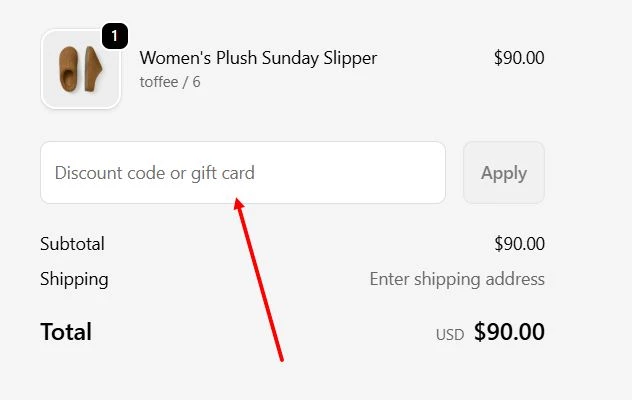The width and height of the screenshot is (632, 400).
Task: Focus the Discount code or gift card field
Action: pyautogui.click(x=242, y=173)
